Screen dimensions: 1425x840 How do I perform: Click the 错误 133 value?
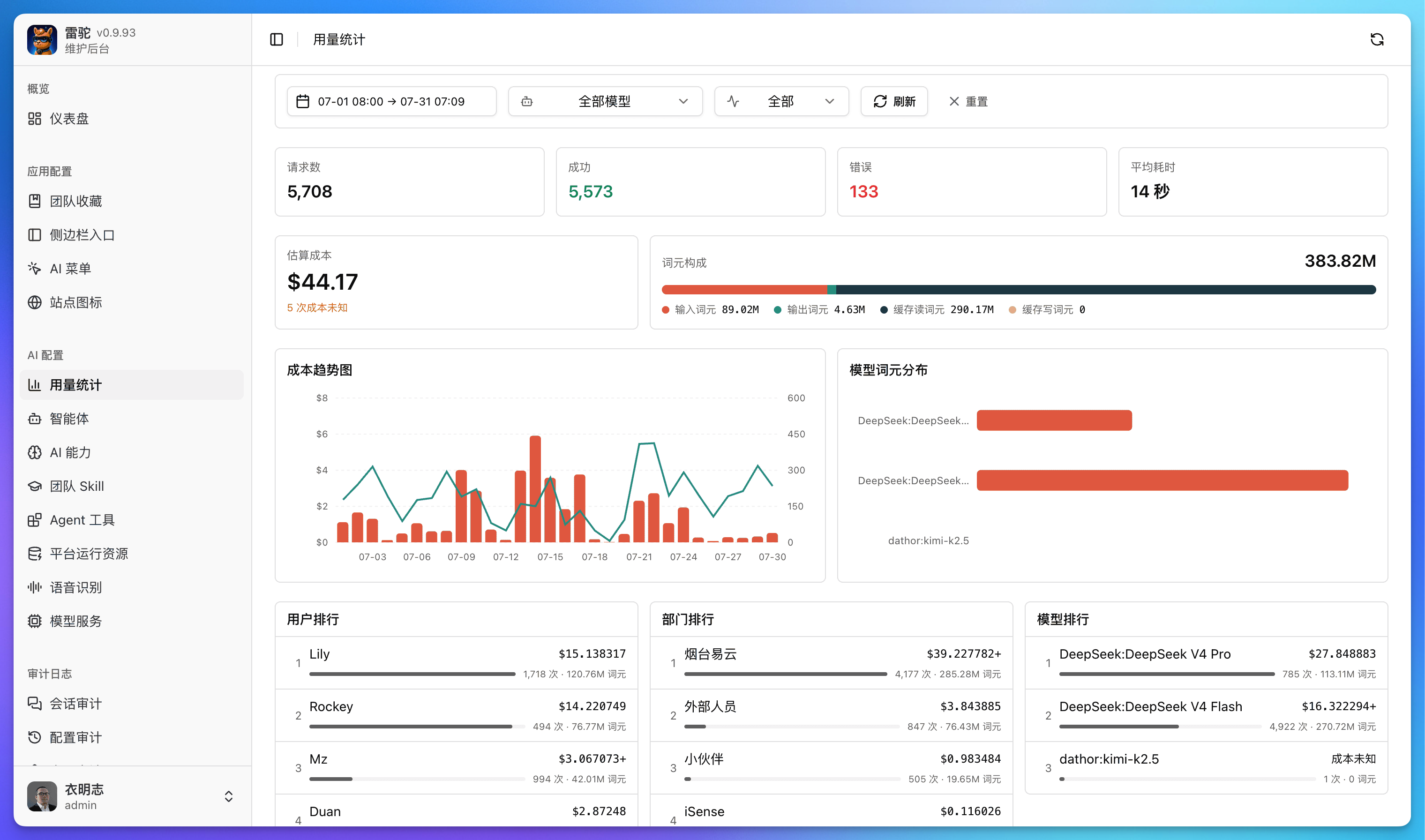[863, 191]
